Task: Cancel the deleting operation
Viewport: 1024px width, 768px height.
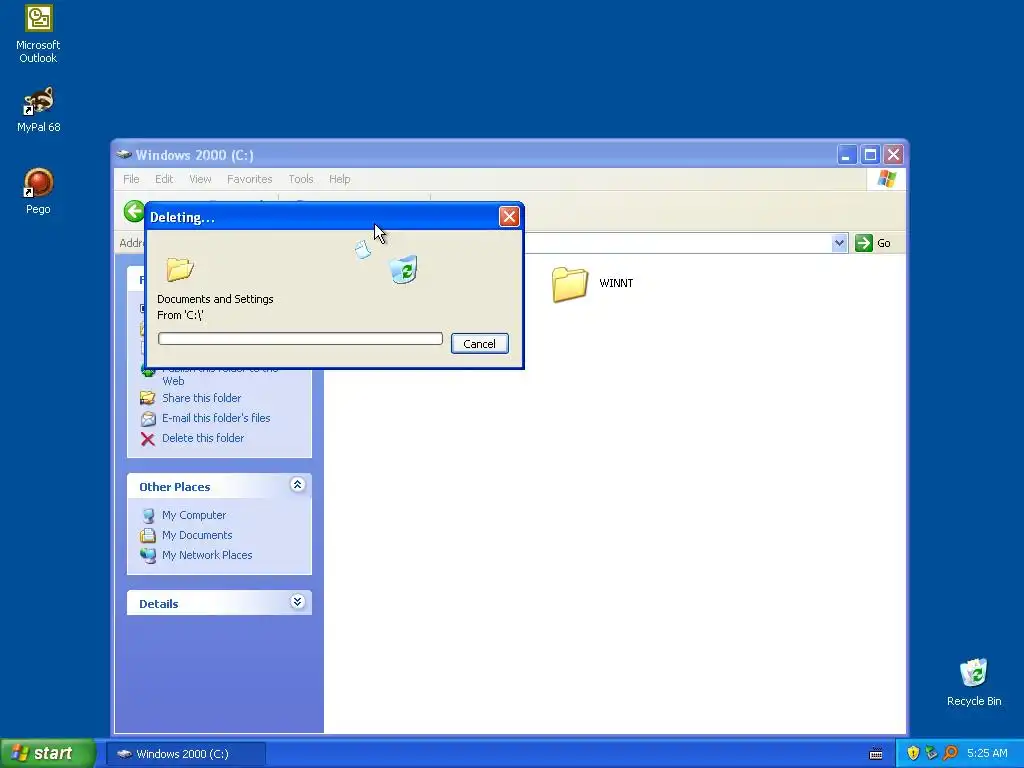Action: click(479, 344)
